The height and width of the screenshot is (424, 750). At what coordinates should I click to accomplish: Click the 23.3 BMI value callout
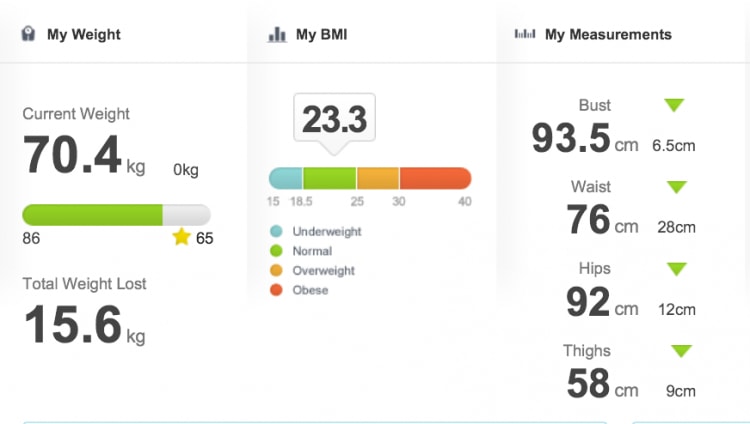click(334, 118)
